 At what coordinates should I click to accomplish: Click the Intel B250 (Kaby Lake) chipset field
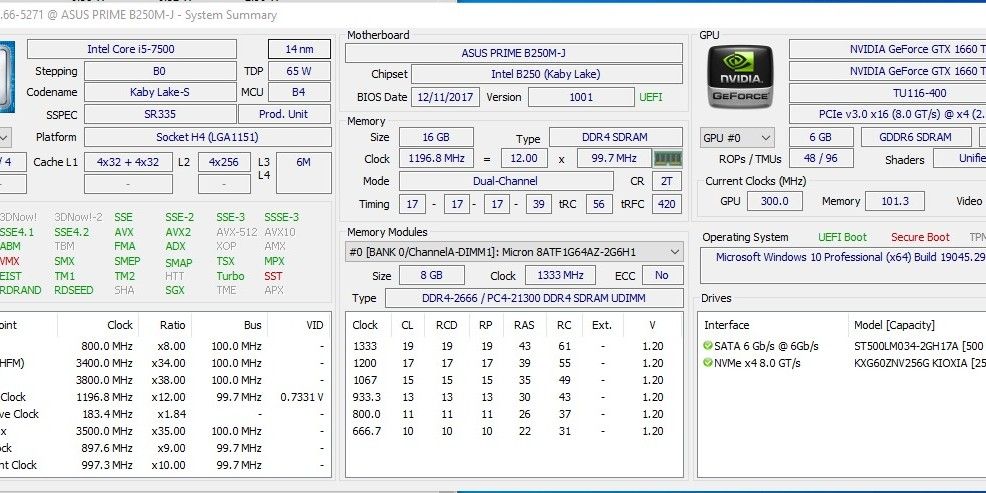(546, 74)
